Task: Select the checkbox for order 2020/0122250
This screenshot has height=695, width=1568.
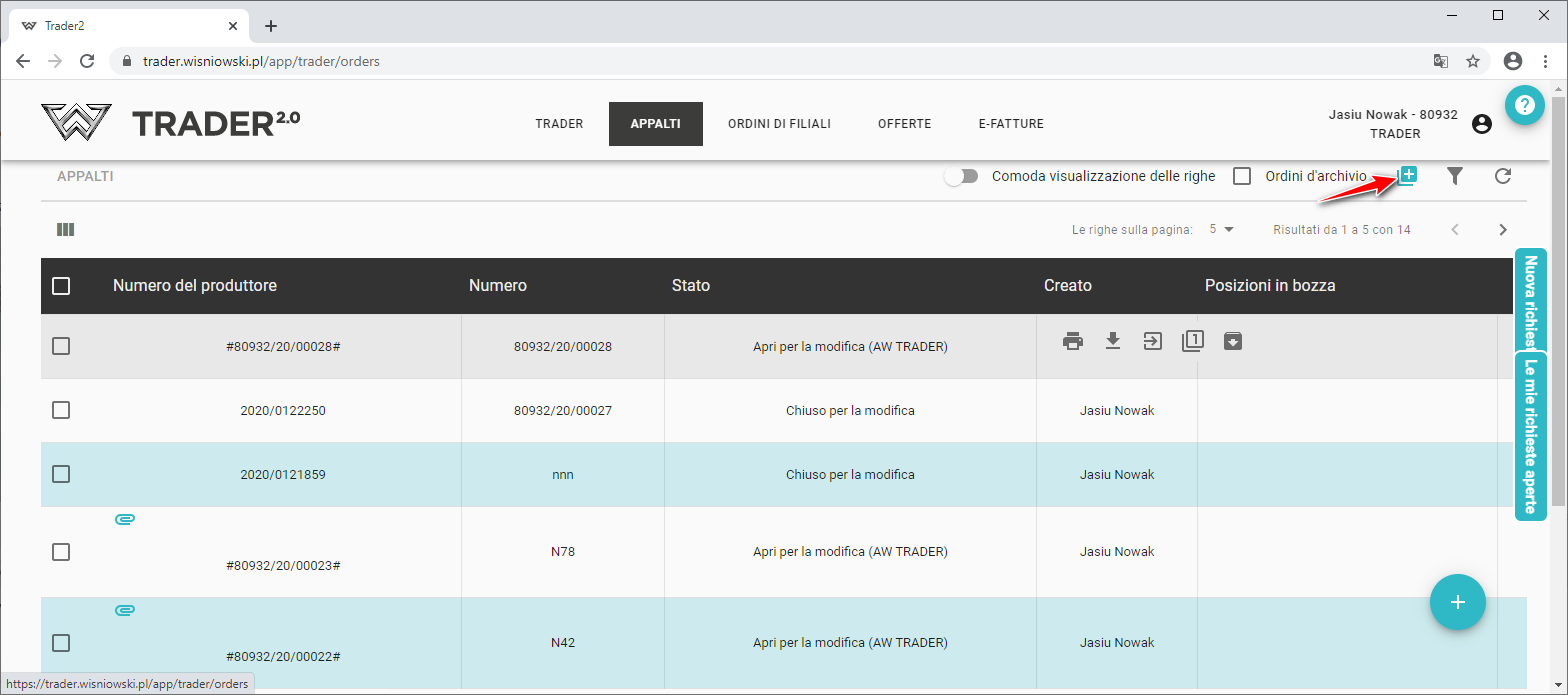Action: click(x=61, y=410)
